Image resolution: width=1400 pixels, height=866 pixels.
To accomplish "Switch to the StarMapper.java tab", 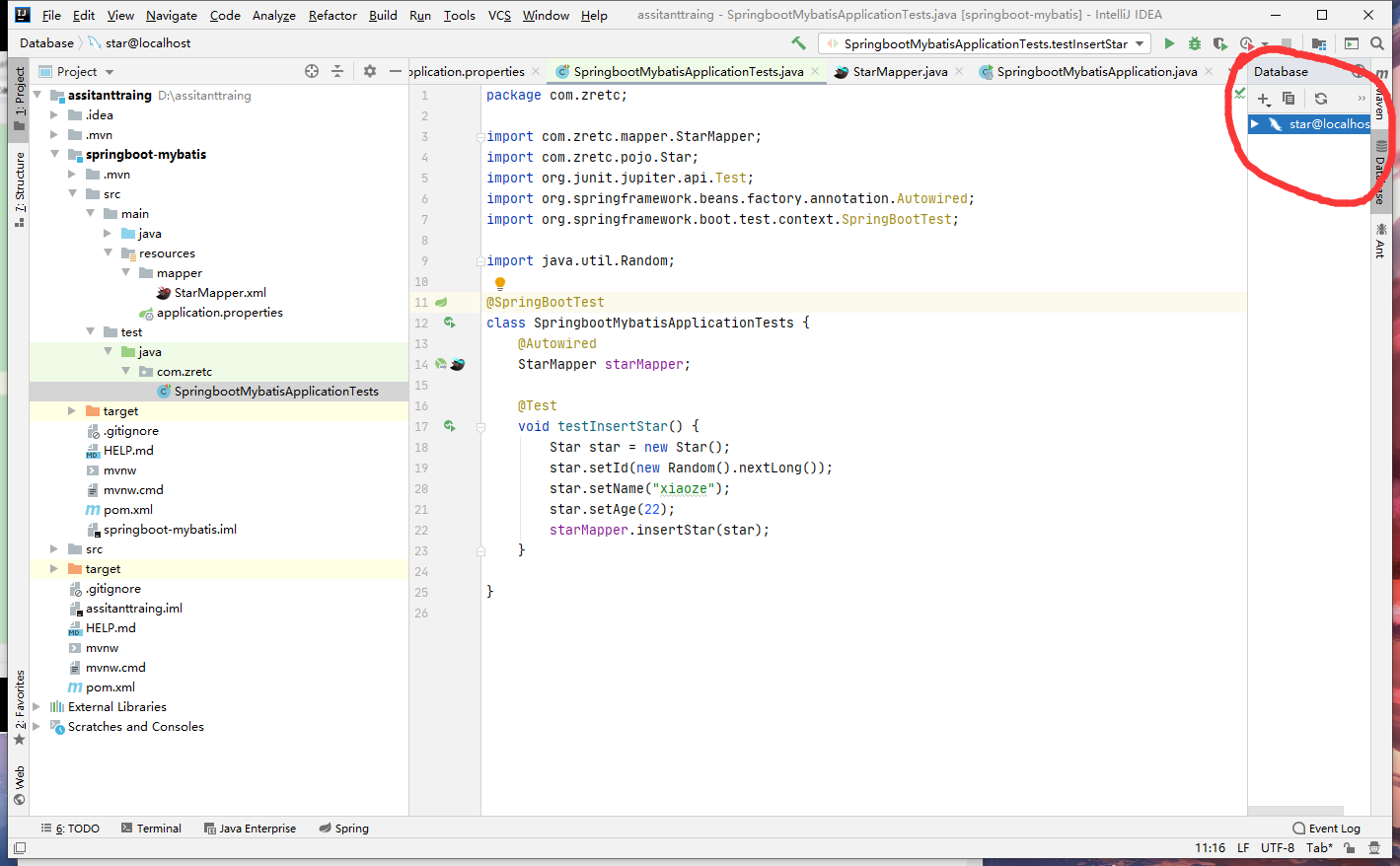I will click(899, 72).
